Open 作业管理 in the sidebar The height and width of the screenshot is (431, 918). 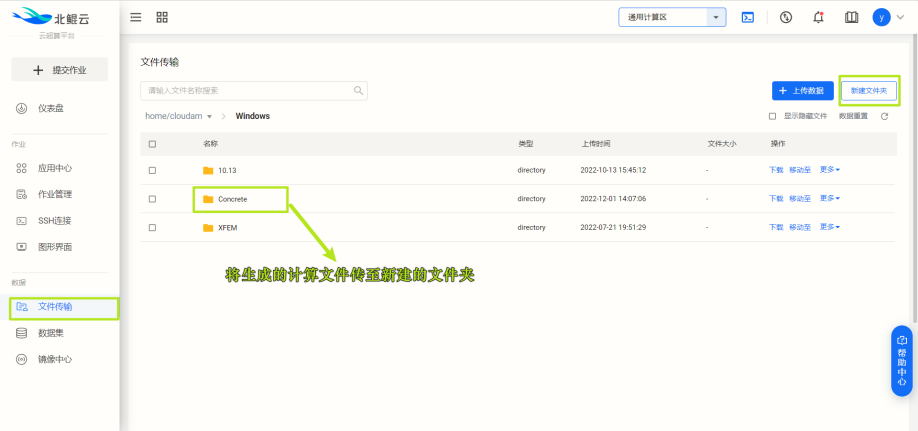55,194
